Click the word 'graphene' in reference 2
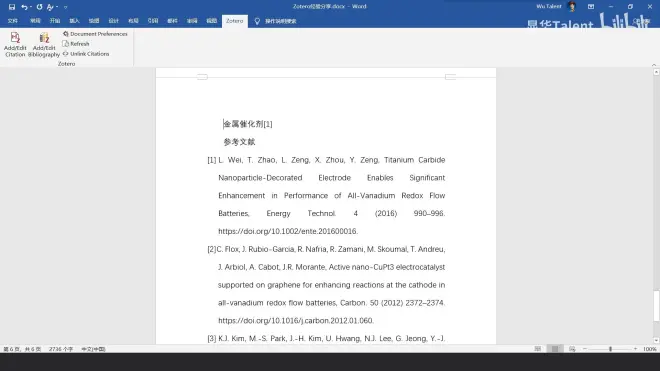 (284, 285)
